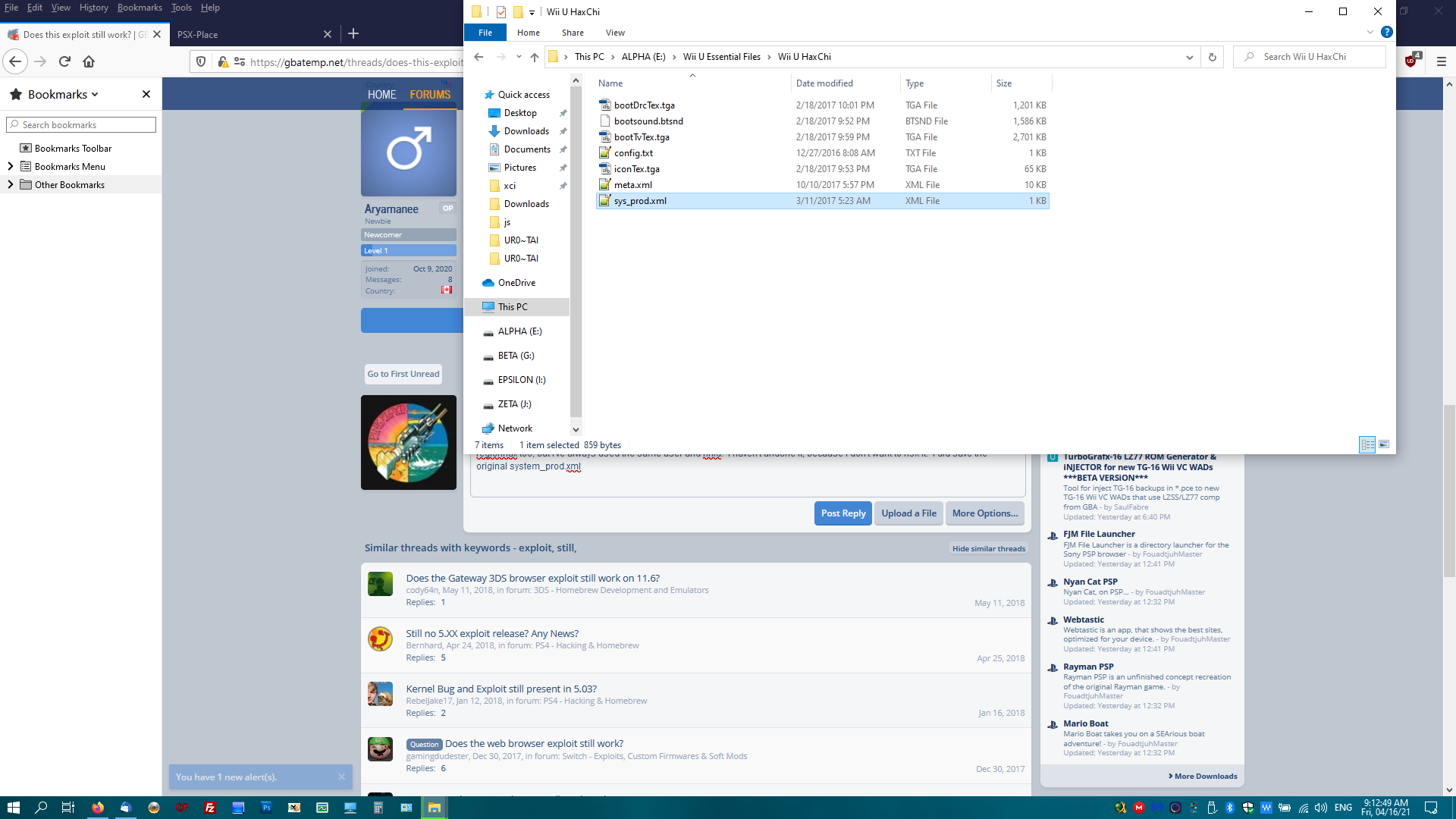The image size is (1456, 819).
Task: Open Firefox History menu
Action: tap(93, 8)
